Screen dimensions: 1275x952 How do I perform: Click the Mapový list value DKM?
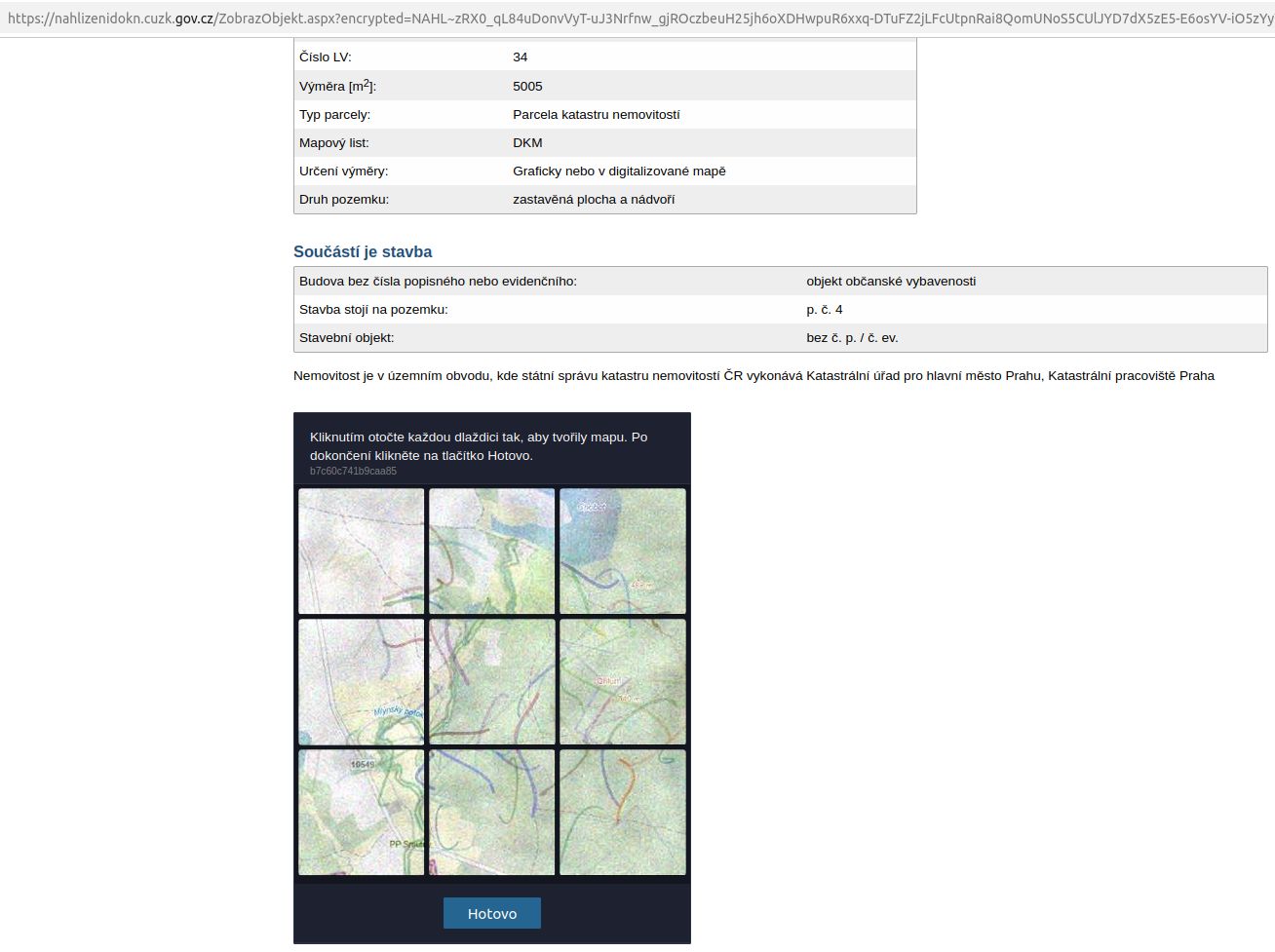coord(527,142)
